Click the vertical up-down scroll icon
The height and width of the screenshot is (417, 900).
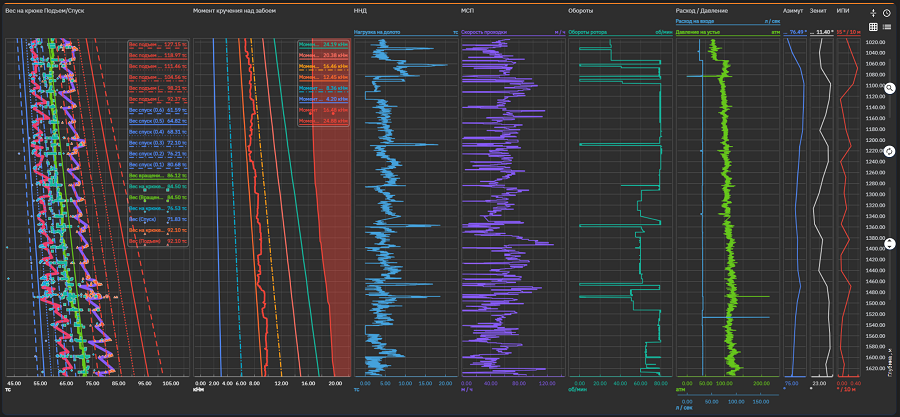[x=889, y=244]
